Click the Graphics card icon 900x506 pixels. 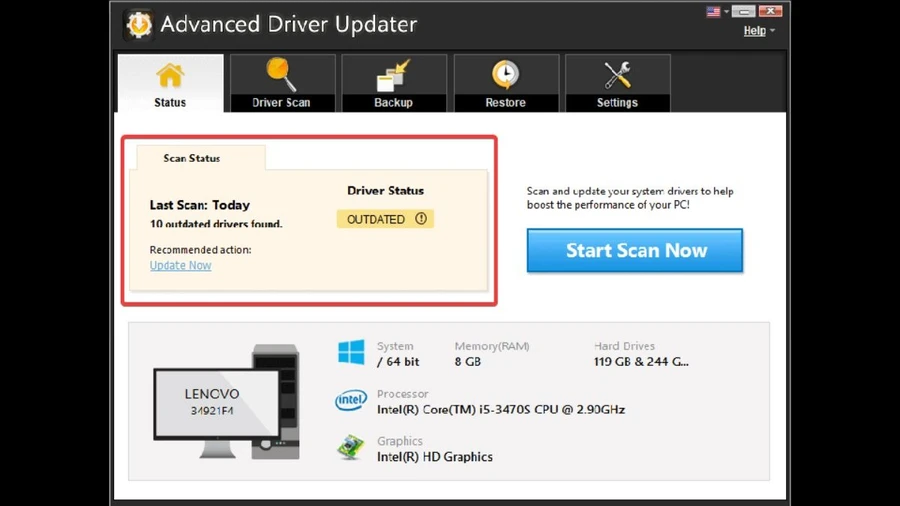point(351,447)
